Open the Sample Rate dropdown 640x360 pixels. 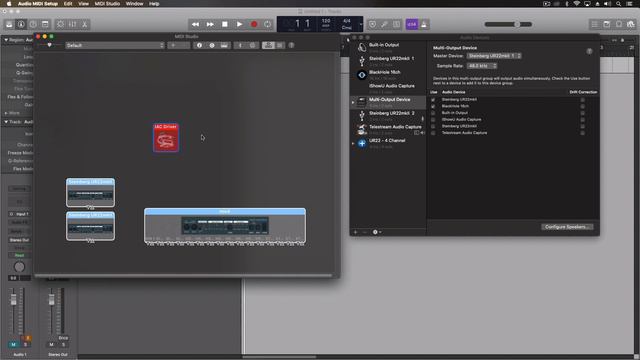pyautogui.click(x=482, y=66)
